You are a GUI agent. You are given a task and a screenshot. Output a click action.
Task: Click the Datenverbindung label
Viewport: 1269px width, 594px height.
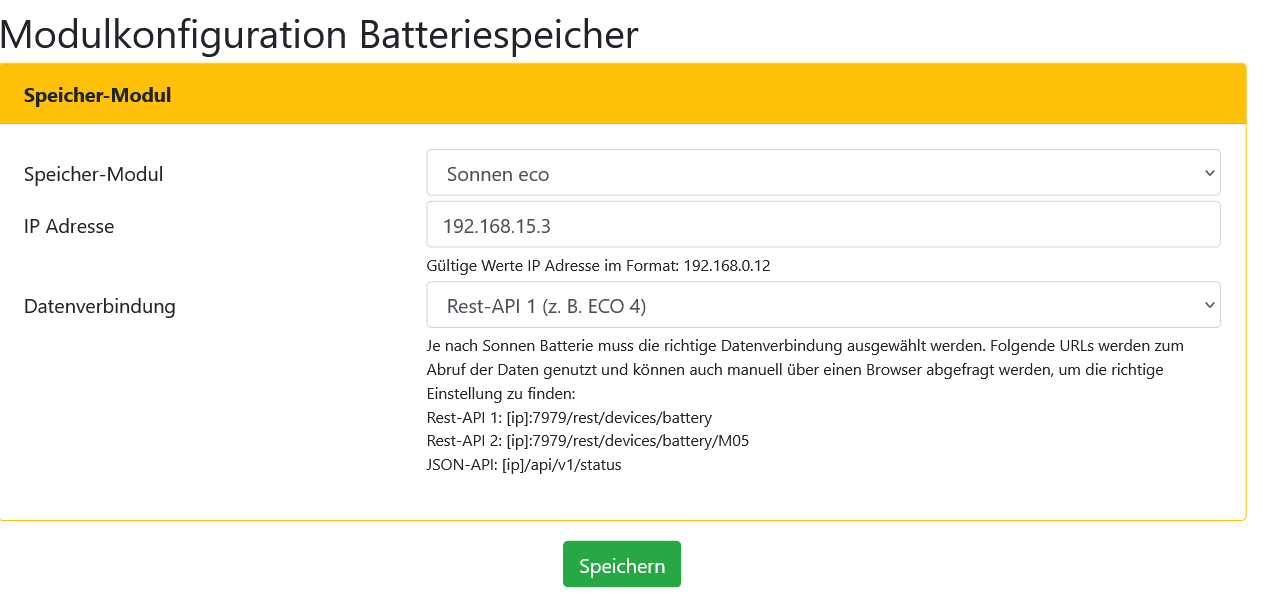100,306
